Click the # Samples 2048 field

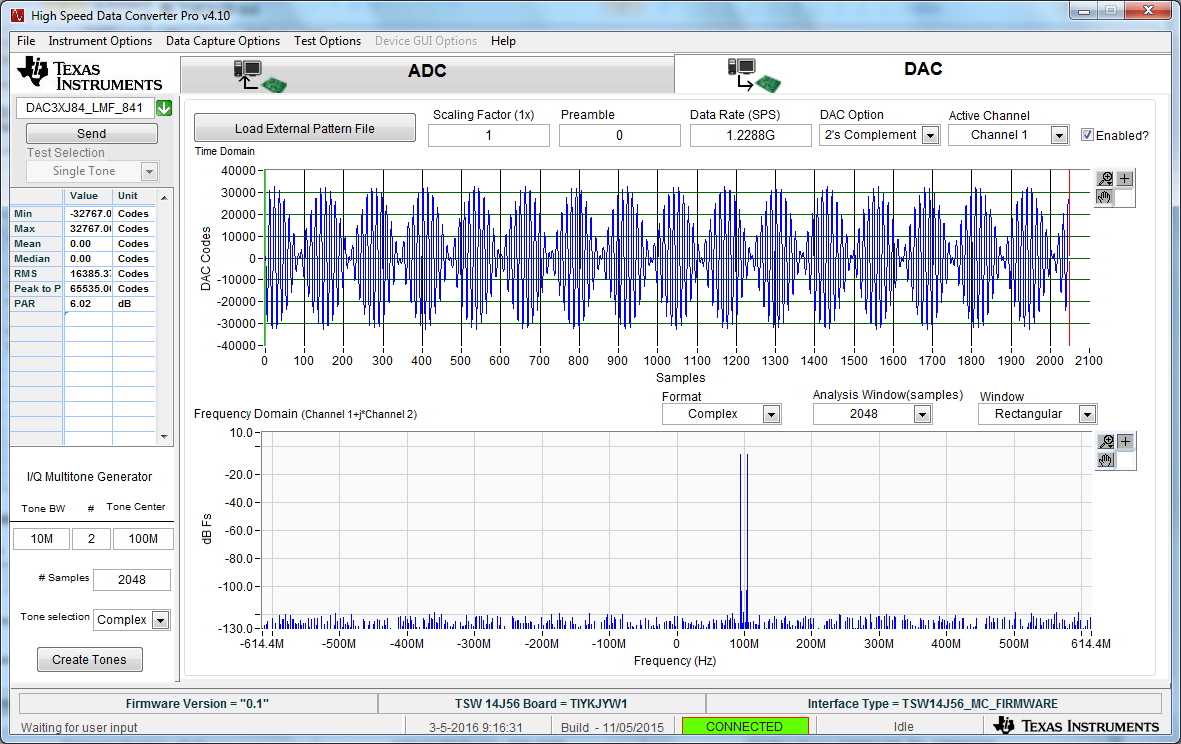coord(132,580)
